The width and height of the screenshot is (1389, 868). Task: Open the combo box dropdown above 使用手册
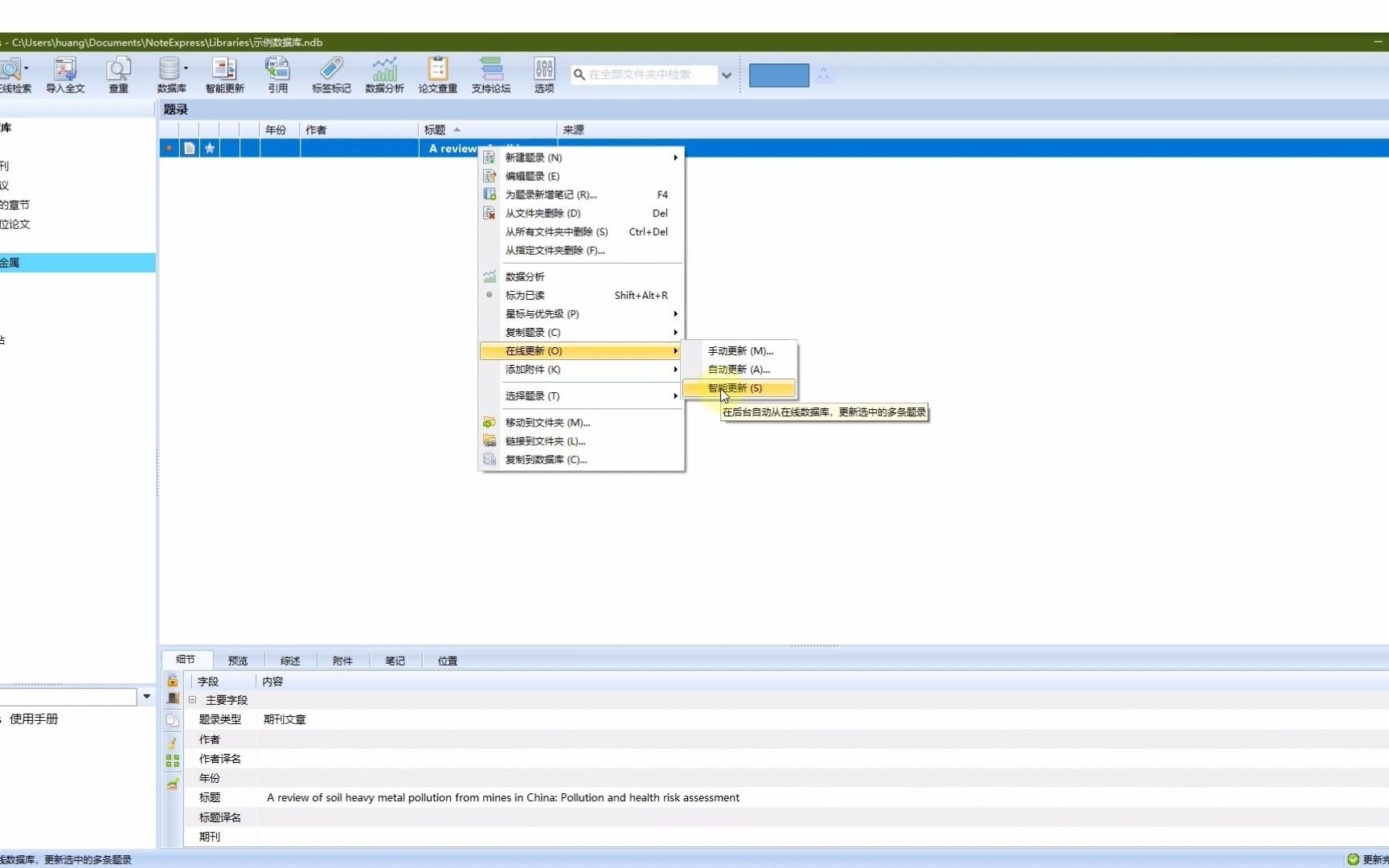coord(146,697)
